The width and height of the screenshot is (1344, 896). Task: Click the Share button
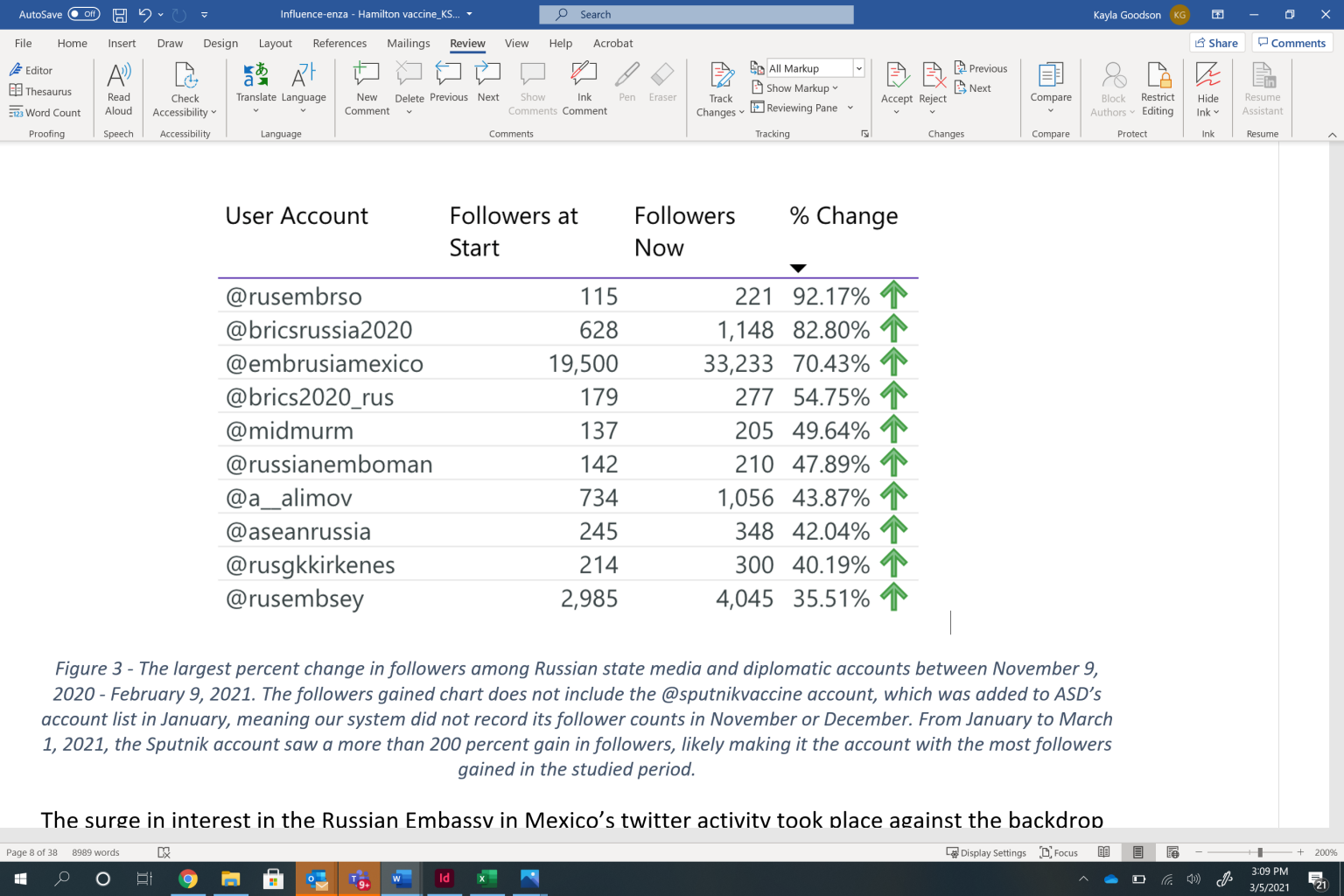click(1216, 43)
